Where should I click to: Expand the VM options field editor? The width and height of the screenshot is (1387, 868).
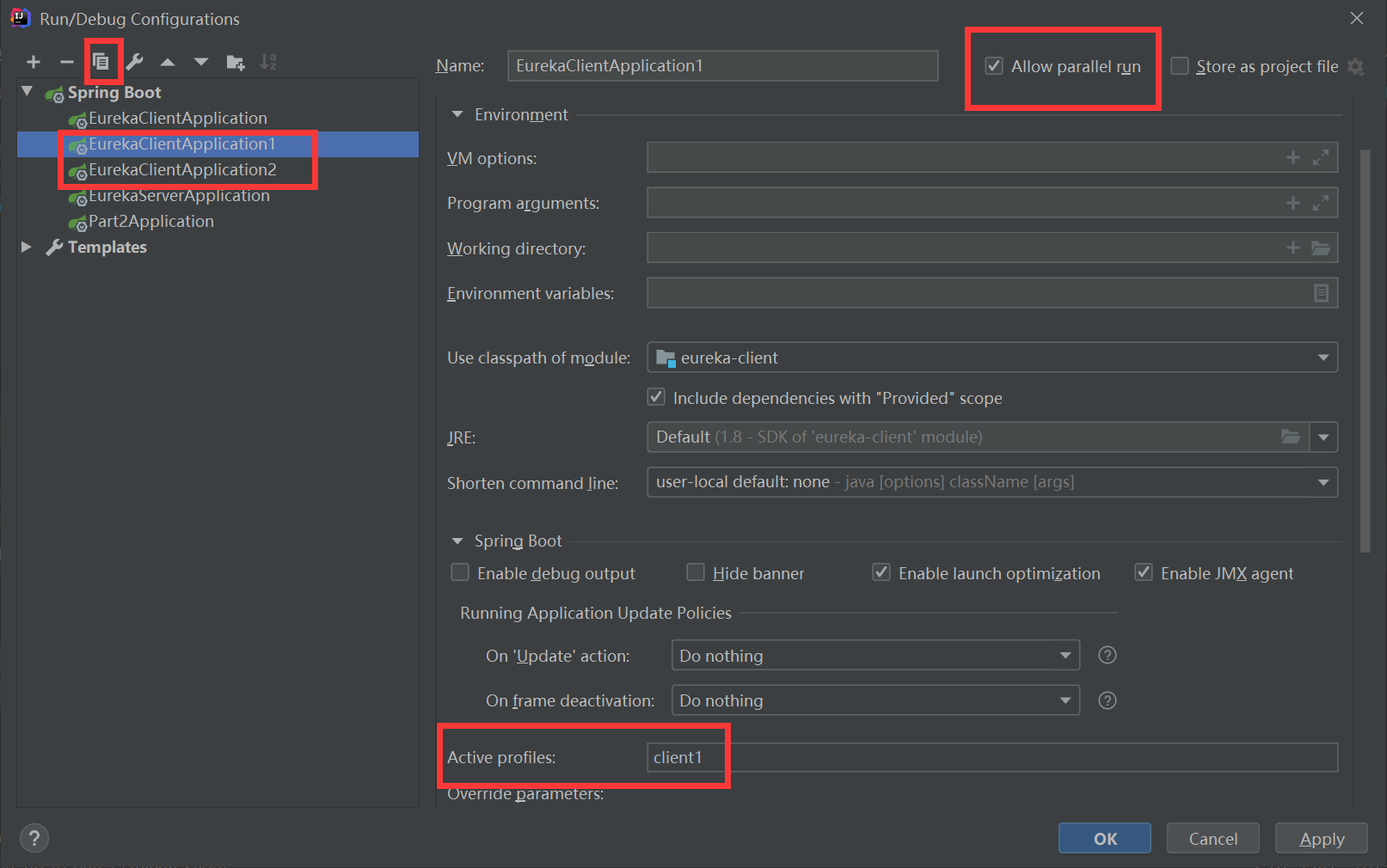[x=1321, y=157]
